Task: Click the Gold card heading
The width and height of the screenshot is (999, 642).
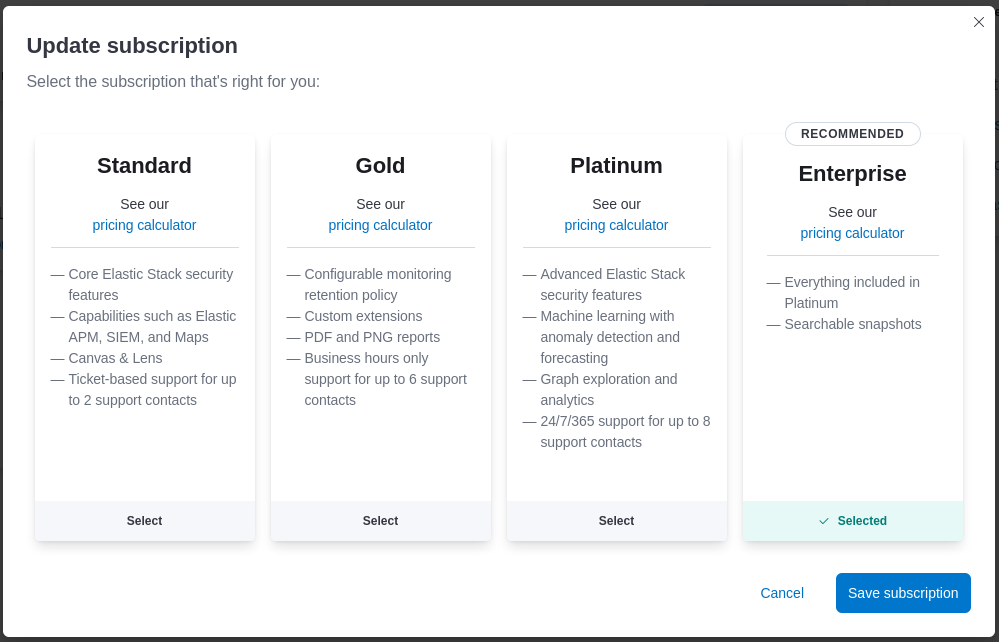Action: [x=380, y=166]
